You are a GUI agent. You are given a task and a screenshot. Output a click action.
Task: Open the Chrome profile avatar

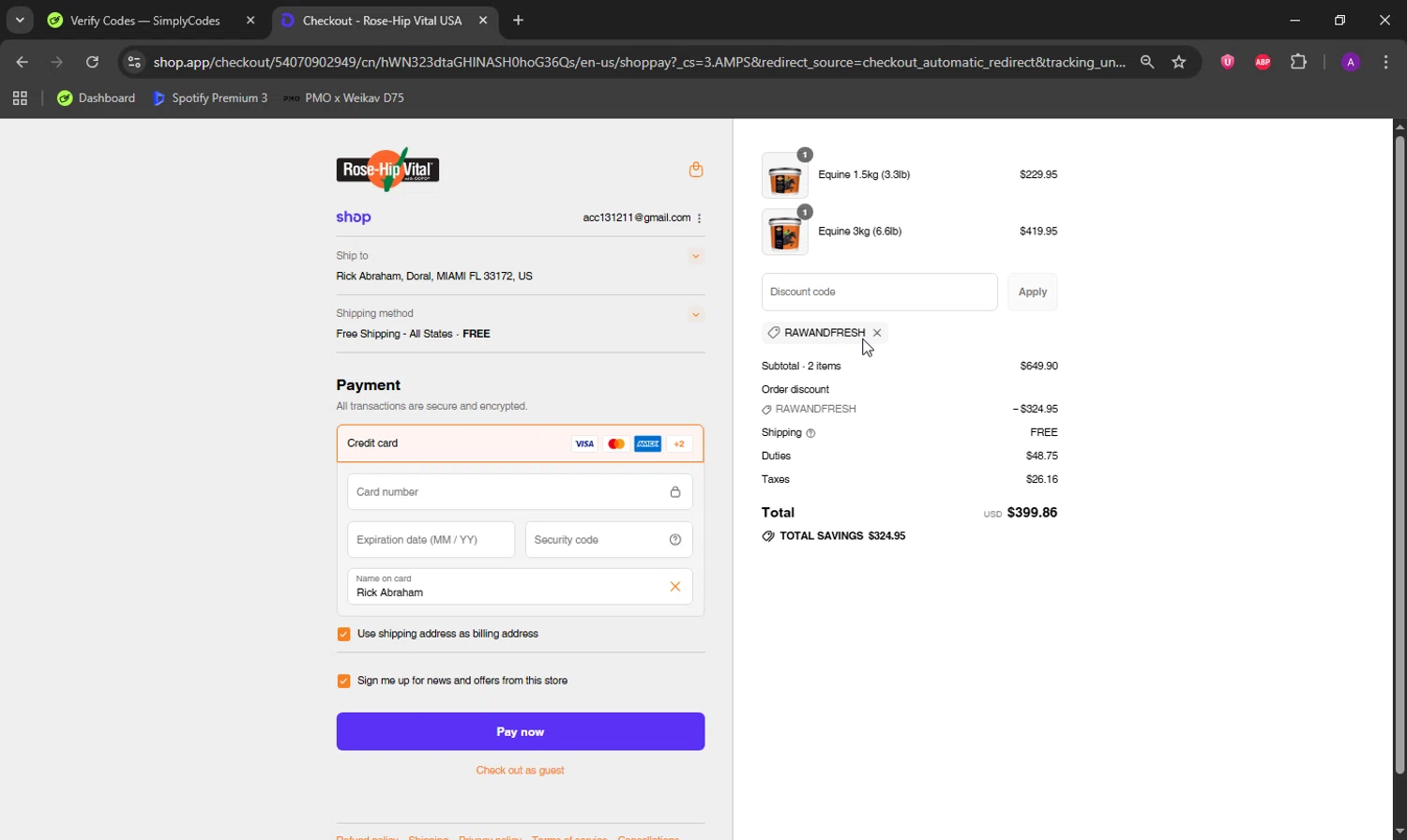coord(1351,62)
